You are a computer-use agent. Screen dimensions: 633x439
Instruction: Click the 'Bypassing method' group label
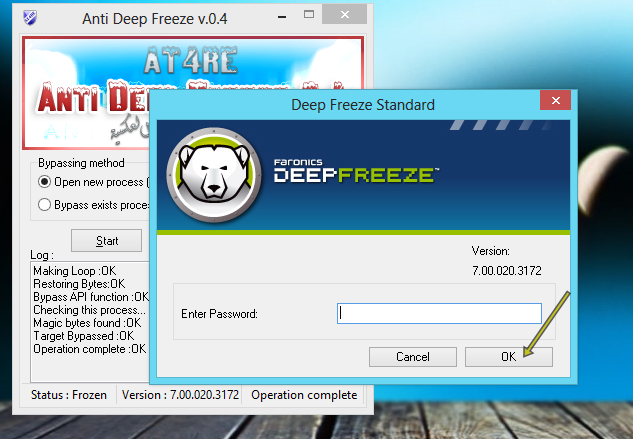(x=81, y=163)
